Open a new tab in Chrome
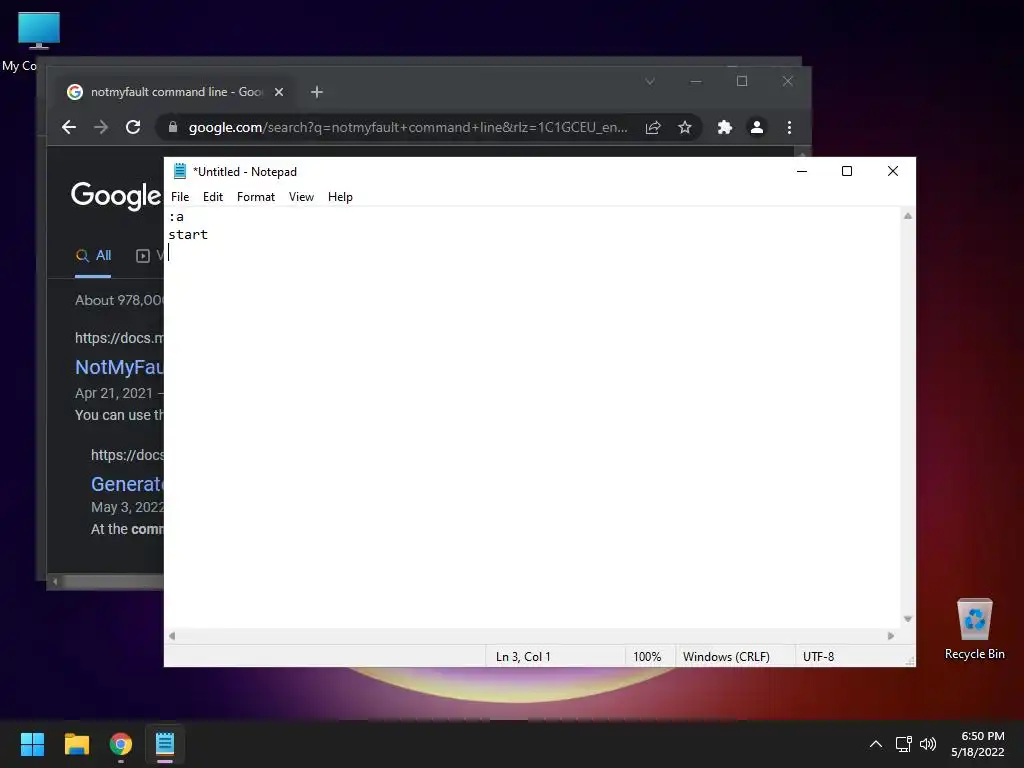The width and height of the screenshot is (1024, 768). coord(317,92)
